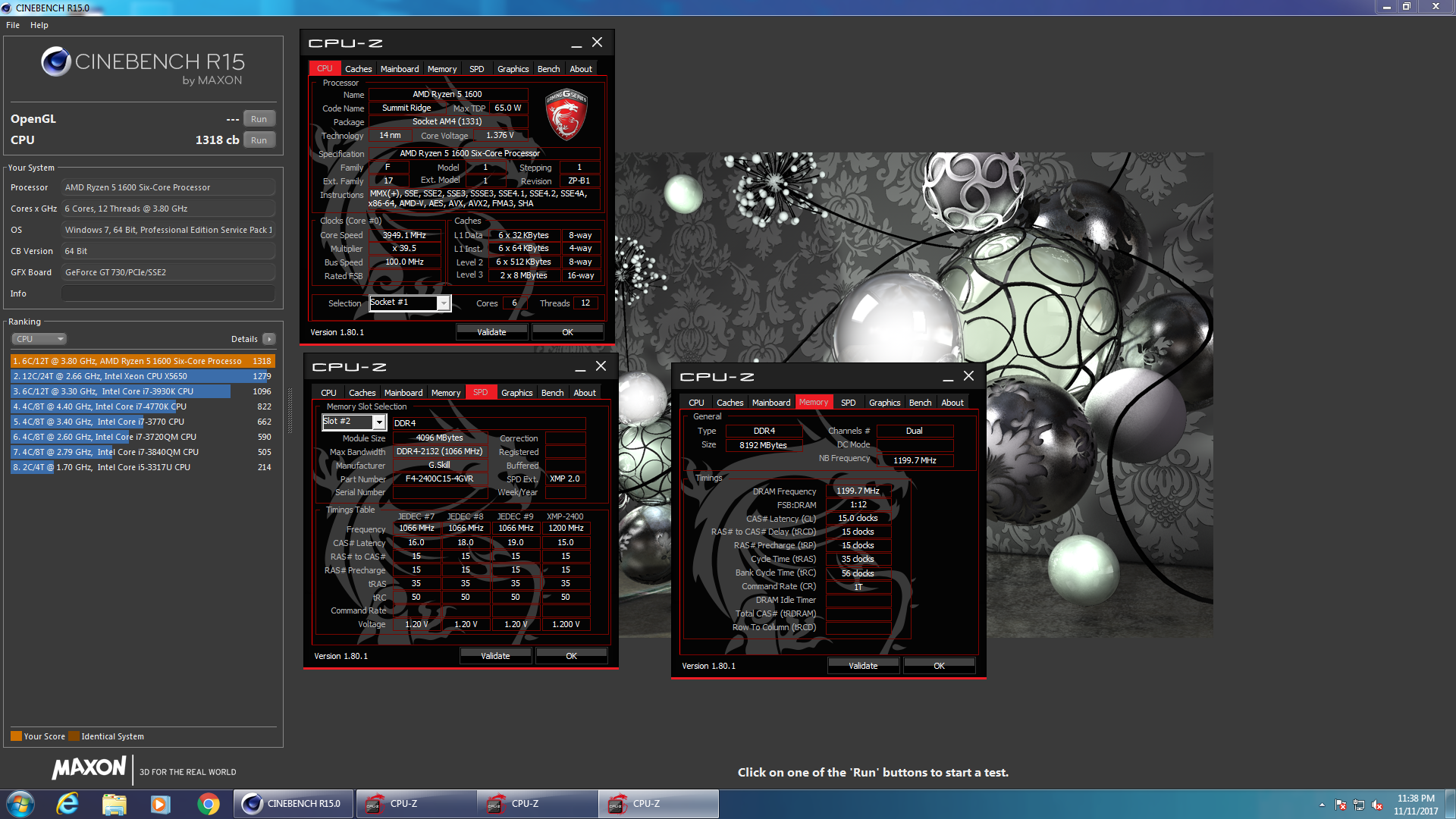Screen dimensions: 1456x819
Task: Select ranking row Intel Core i7-3930K
Action: coord(143,391)
